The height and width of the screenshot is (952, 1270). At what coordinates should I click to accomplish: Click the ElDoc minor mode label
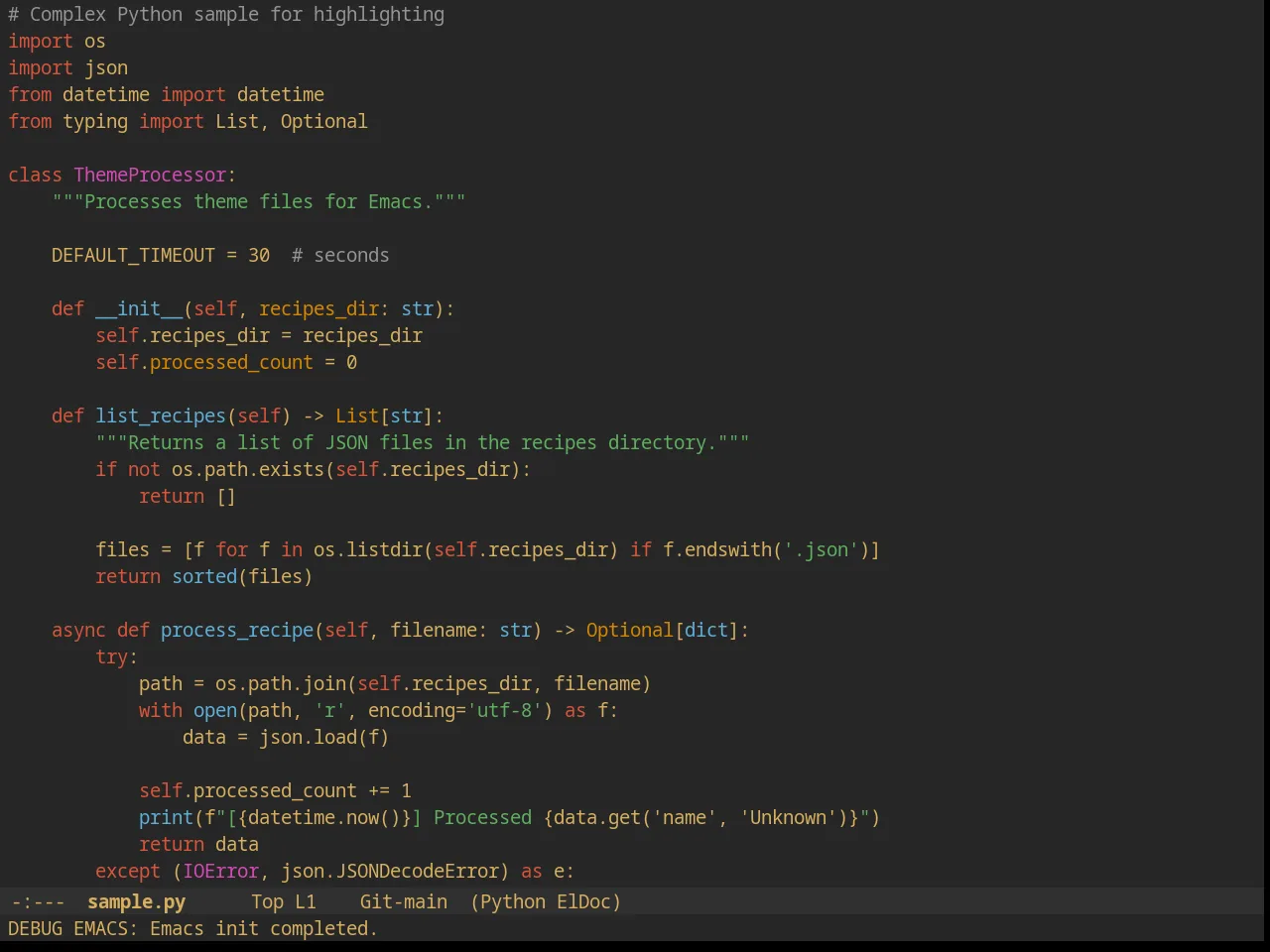(x=583, y=902)
